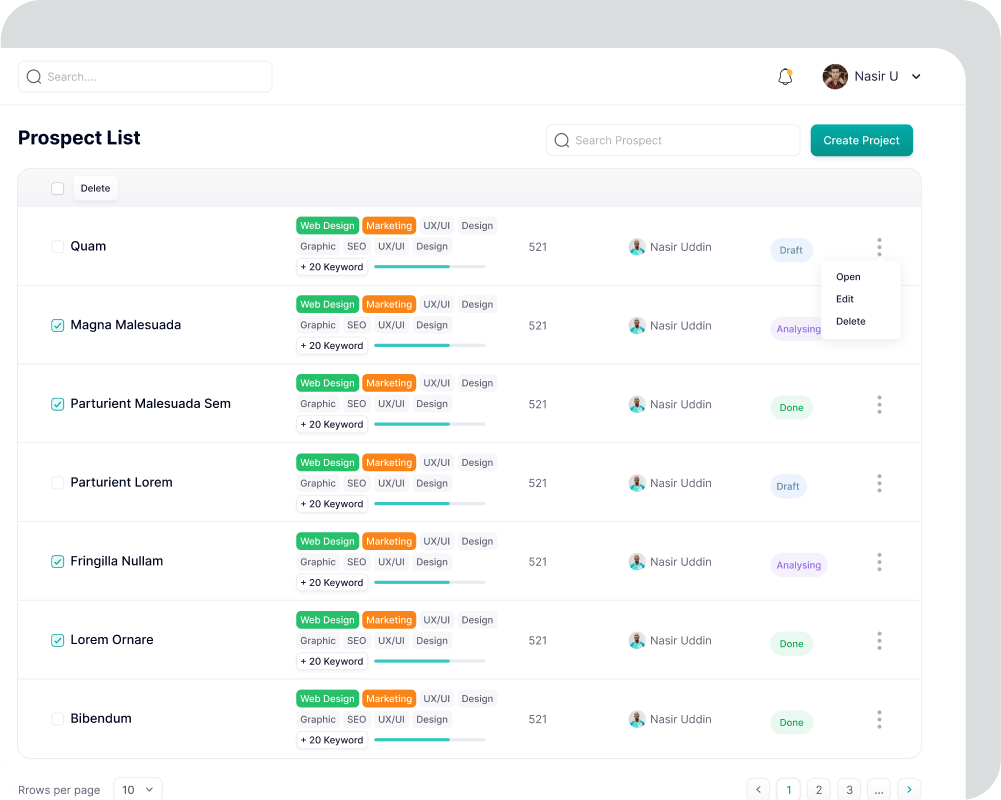The width and height of the screenshot is (1001, 800).
Task: Toggle the select-all header checkbox
Action: click(x=58, y=188)
